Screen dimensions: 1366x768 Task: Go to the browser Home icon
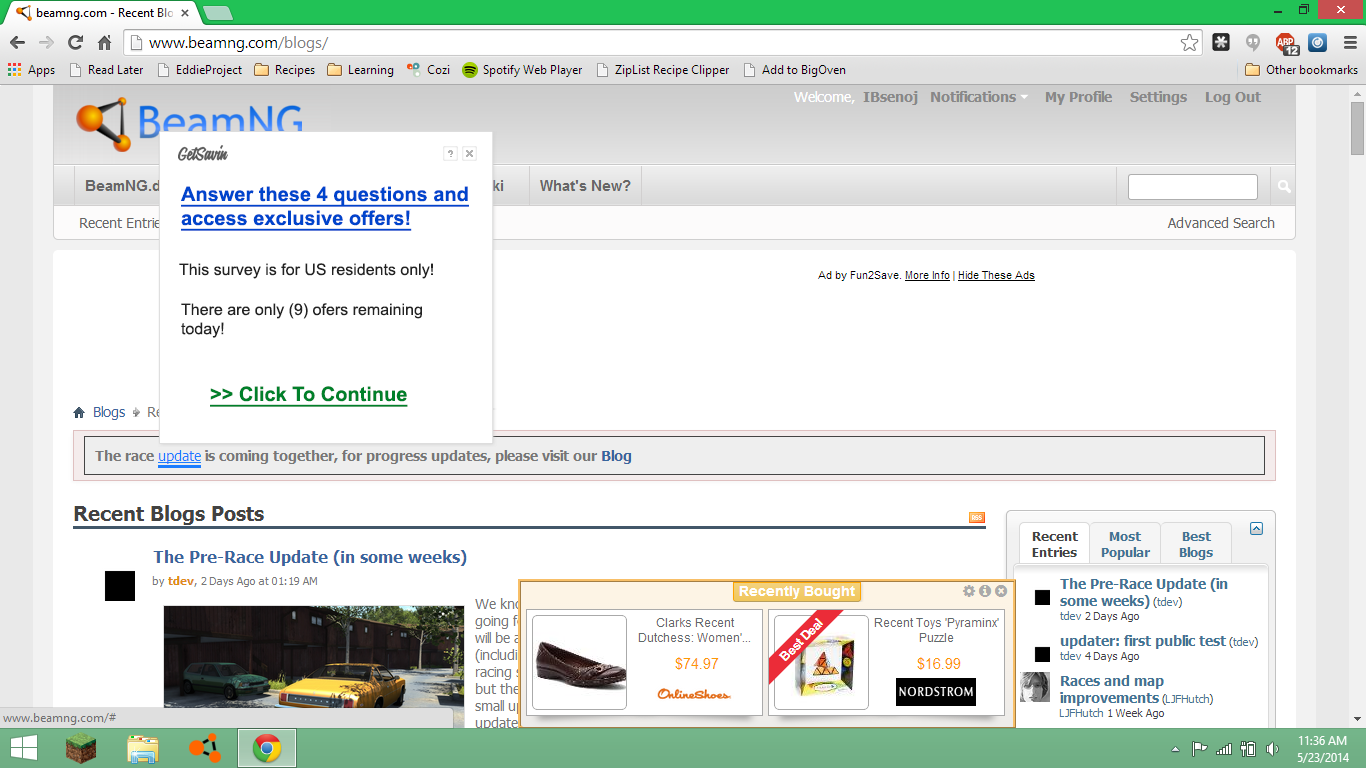click(x=104, y=42)
